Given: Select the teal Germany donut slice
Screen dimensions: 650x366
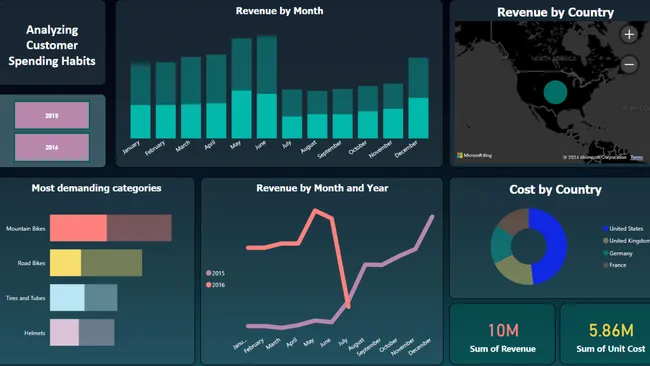Looking at the screenshot, I should (501, 245).
